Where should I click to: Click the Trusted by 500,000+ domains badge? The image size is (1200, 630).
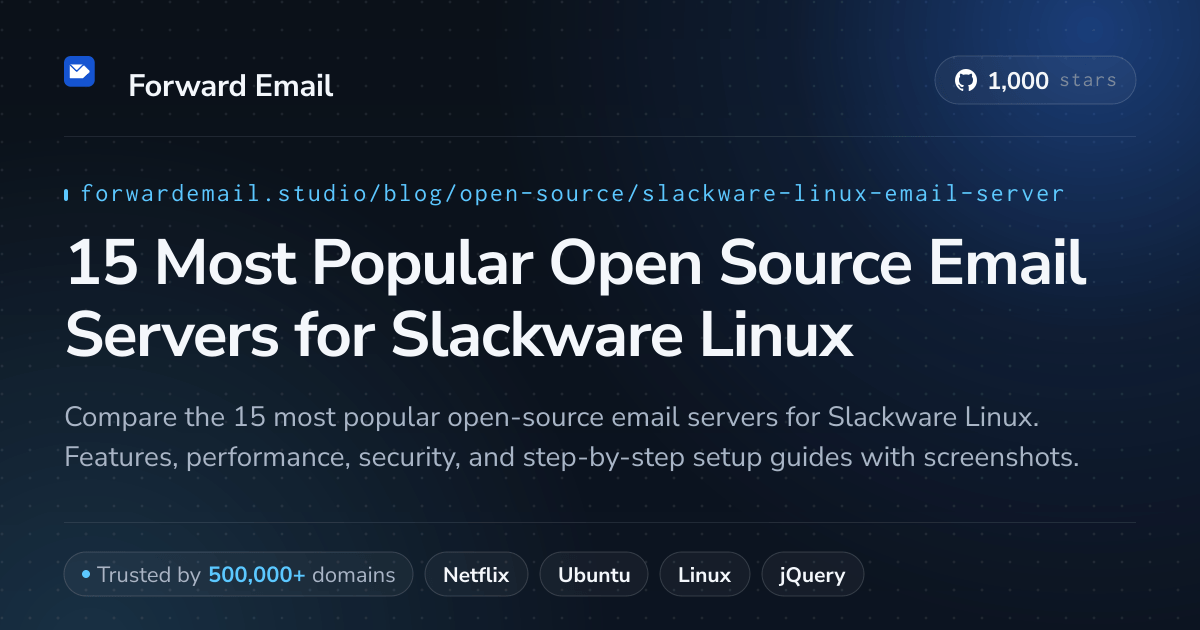[x=238, y=575]
